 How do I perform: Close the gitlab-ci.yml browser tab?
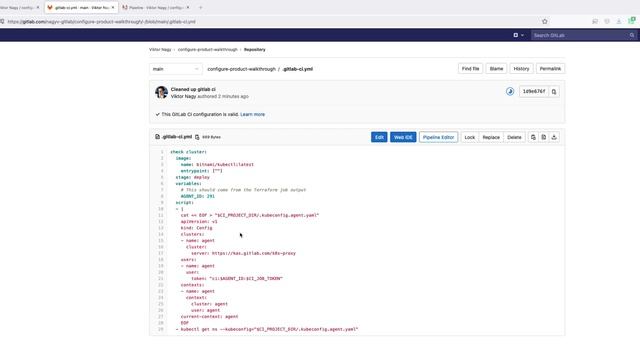(113, 7)
